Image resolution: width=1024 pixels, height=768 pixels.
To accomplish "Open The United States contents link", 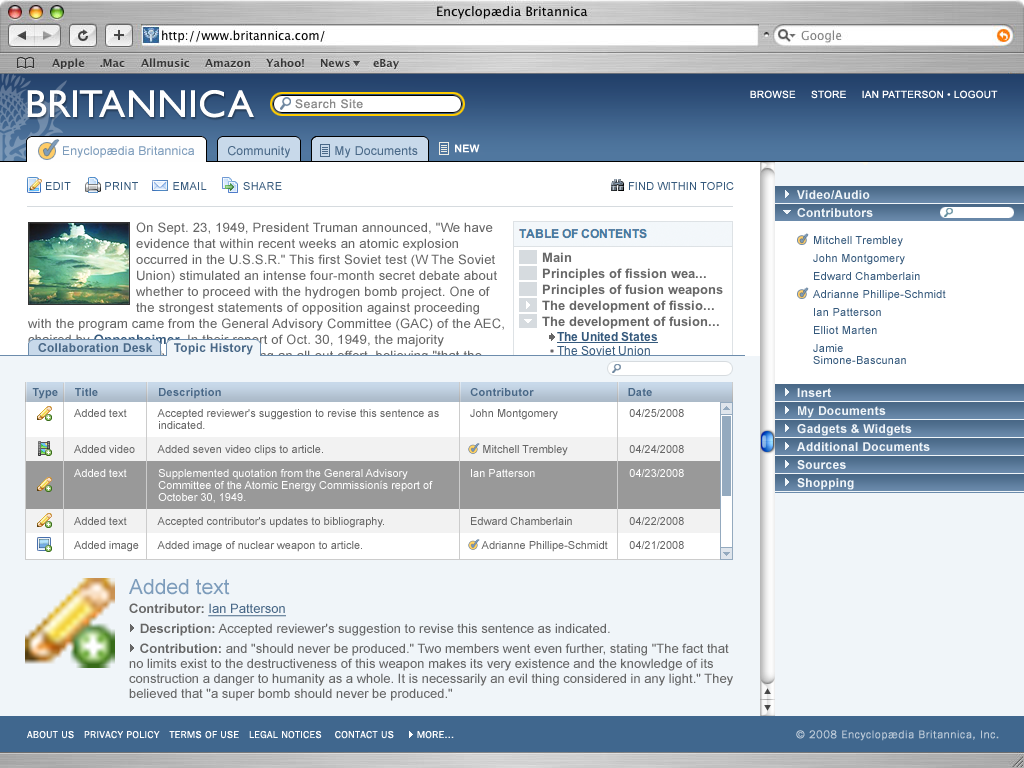I will tap(607, 336).
